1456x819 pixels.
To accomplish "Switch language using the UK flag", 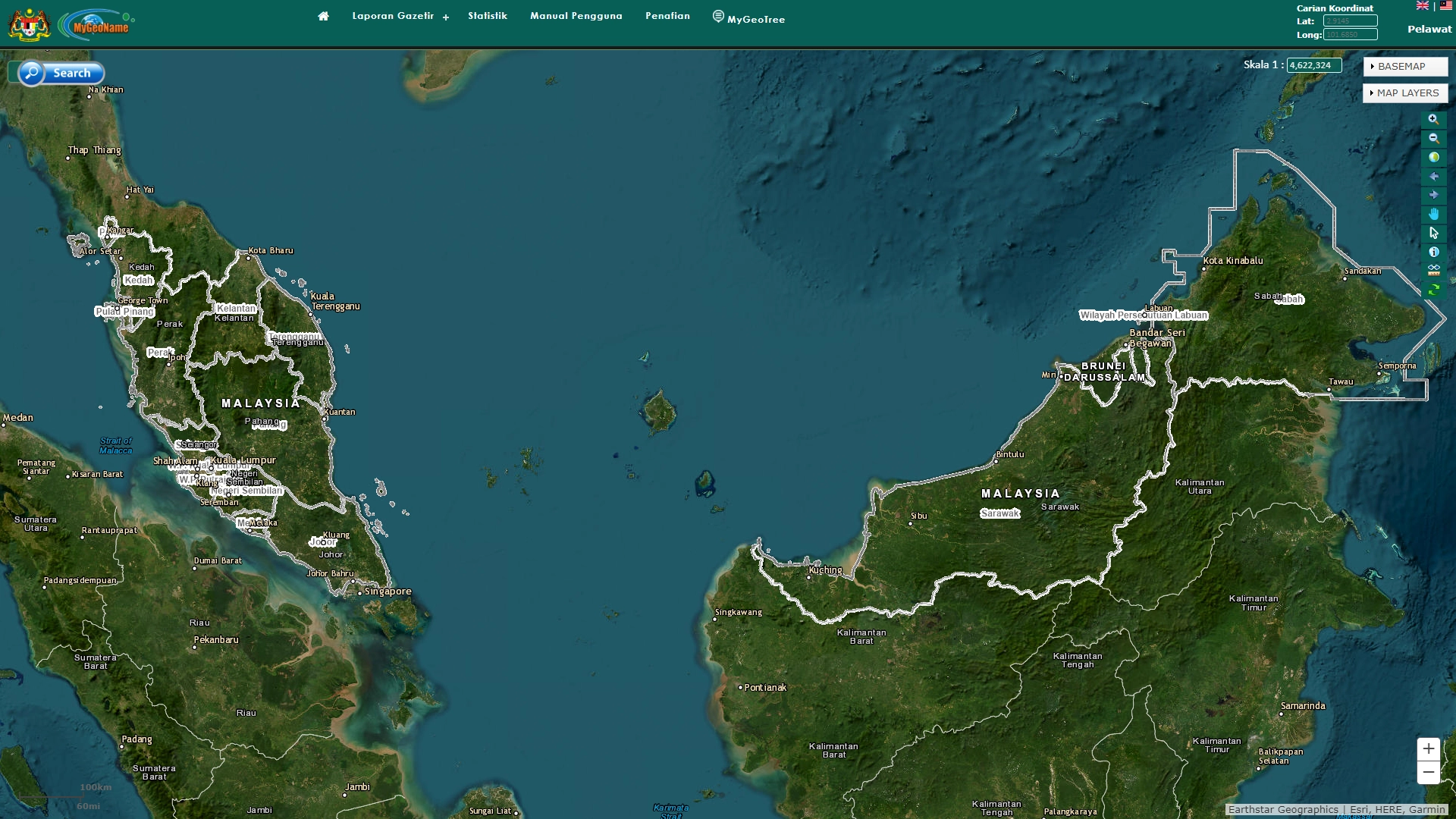I will click(1423, 6).
